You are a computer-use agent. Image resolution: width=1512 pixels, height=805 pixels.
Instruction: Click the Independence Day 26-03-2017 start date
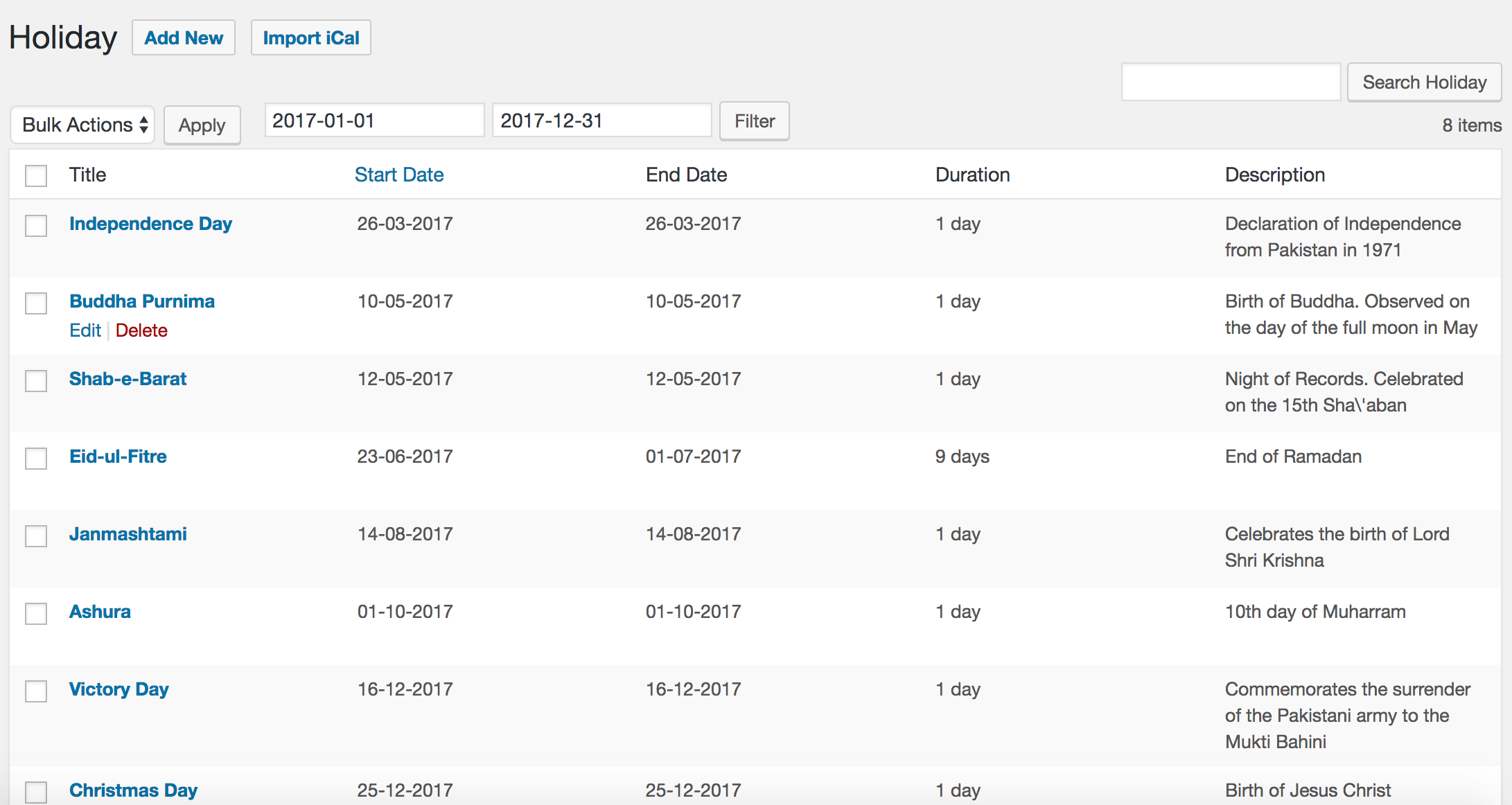(405, 224)
